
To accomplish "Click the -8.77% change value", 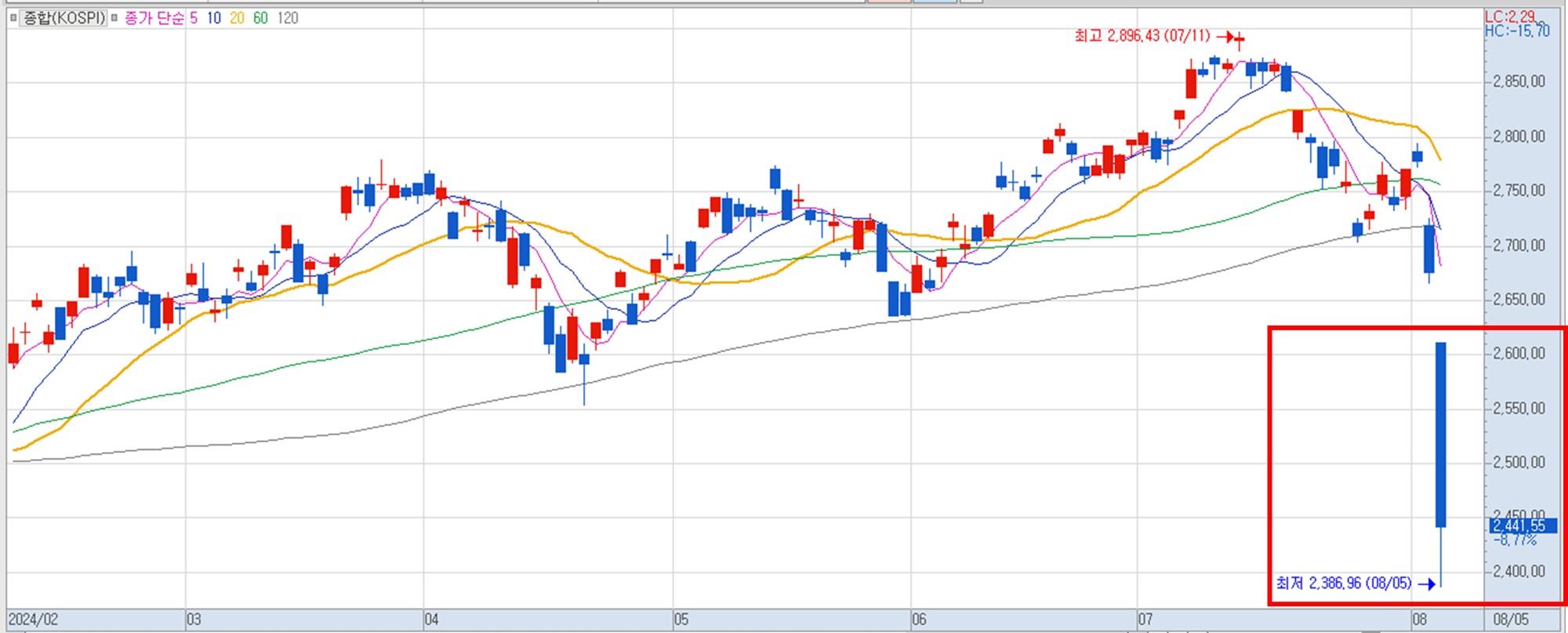I will [x=1515, y=540].
